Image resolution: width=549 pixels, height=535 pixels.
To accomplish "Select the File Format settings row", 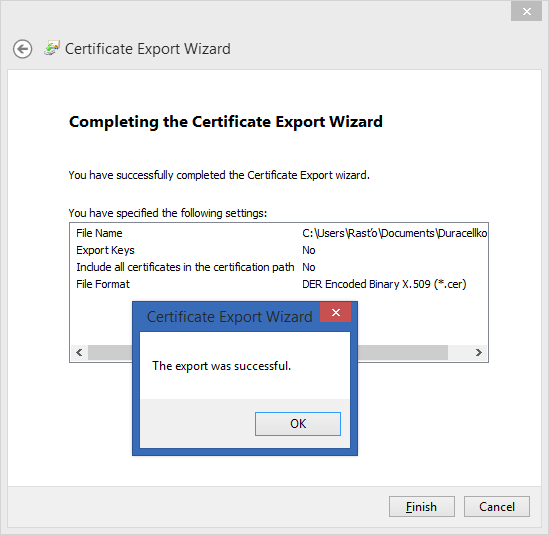I will [279, 284].
